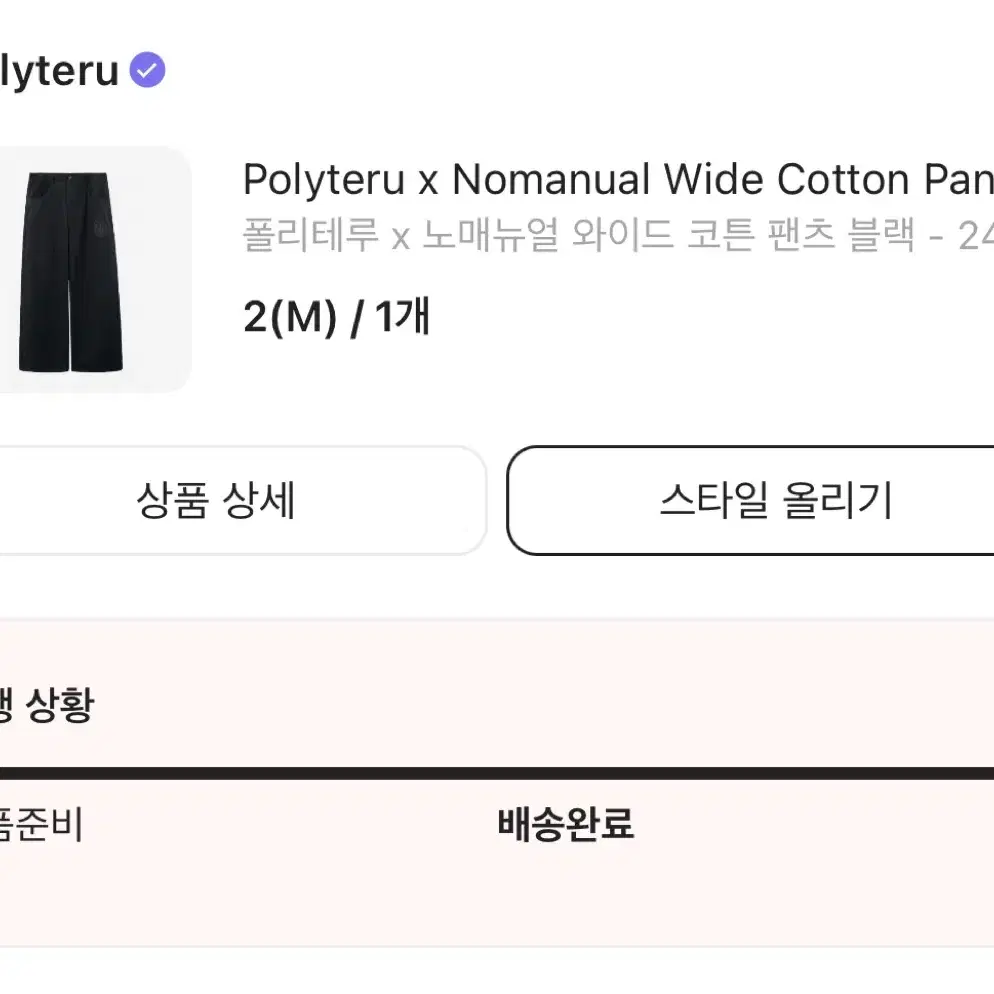Select the 배송완료 delivery complete step
Viewport: 994px width, 994px height.
565,824
